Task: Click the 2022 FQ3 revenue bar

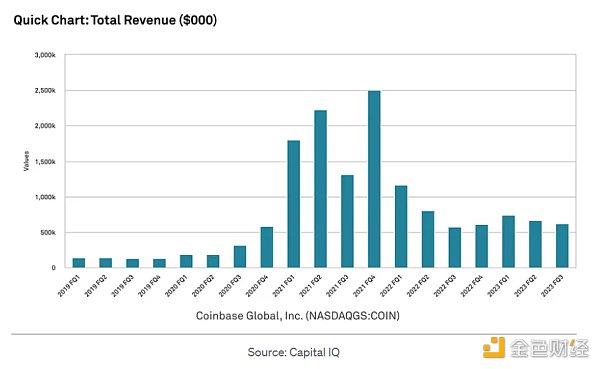Action: point(455,248)
